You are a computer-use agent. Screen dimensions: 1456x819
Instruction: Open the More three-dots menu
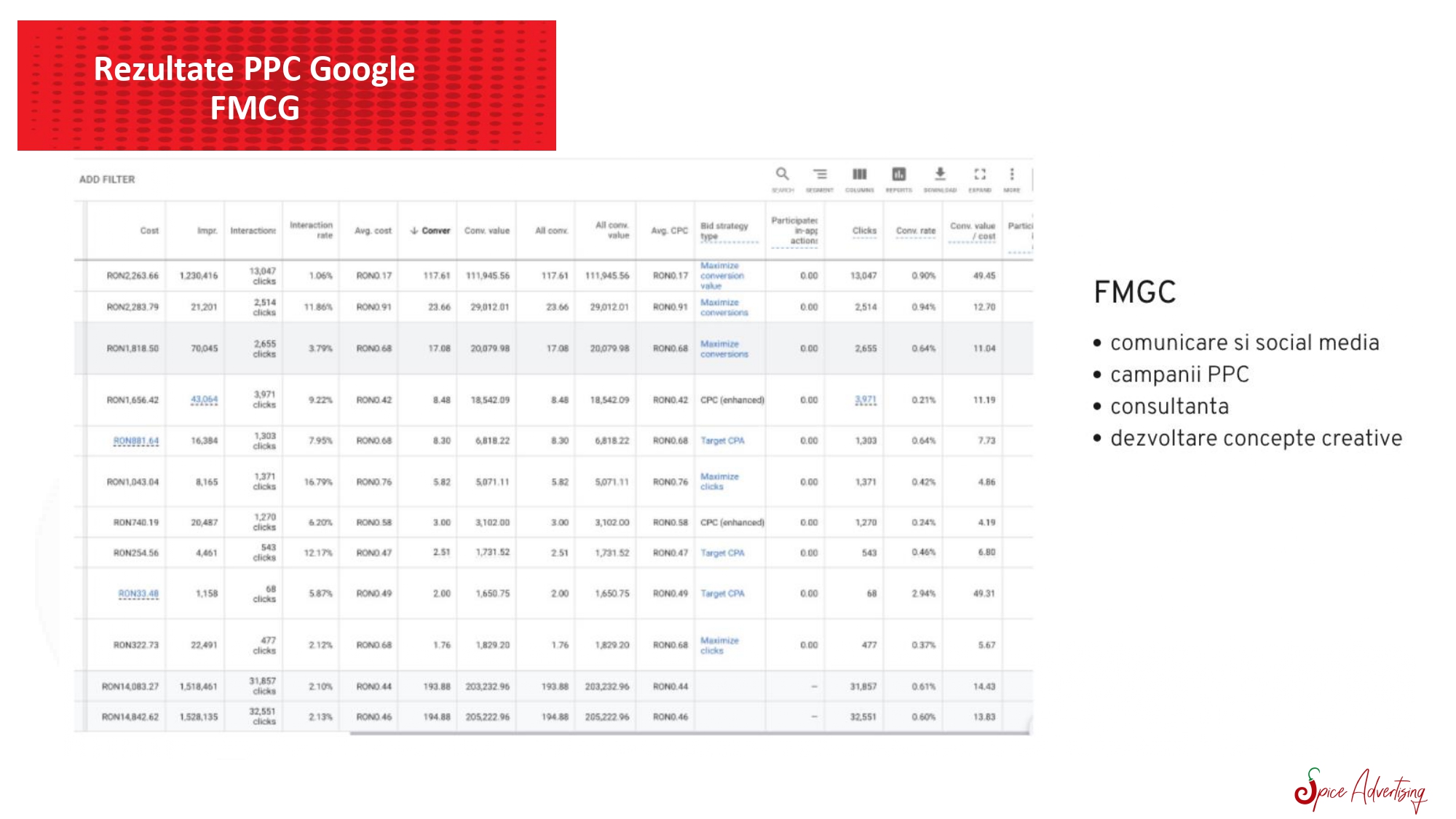[1011, 175]
